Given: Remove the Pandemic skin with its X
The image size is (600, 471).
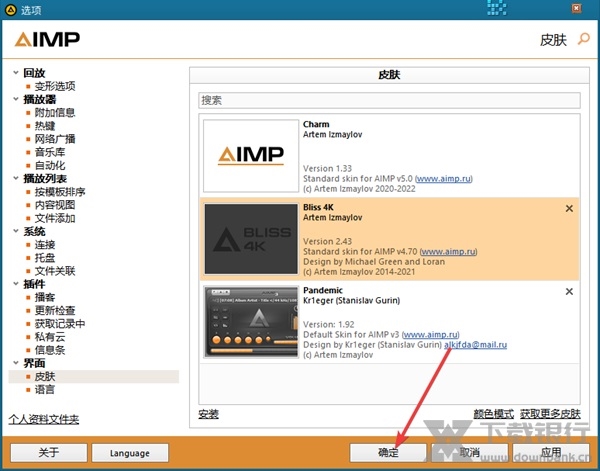Looking at the screenshot, I should point(569,292).
